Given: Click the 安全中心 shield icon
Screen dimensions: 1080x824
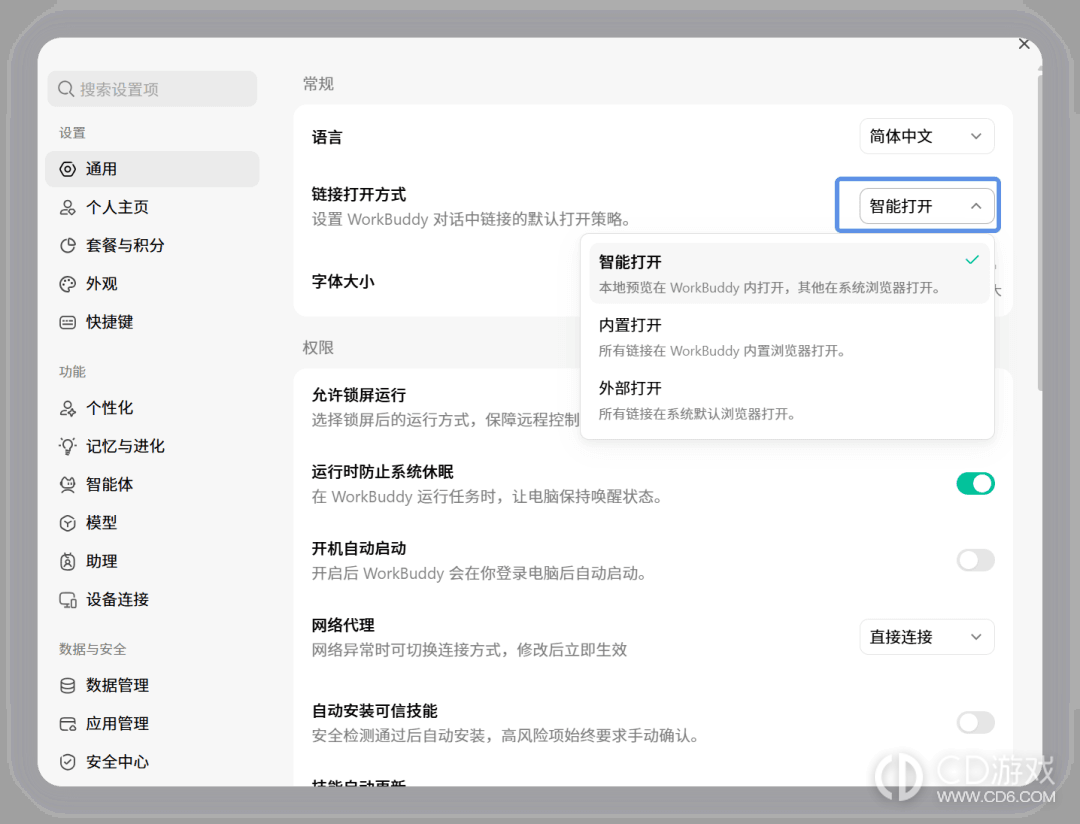Looking at the screenshot, I should click(x=68, y=762).
